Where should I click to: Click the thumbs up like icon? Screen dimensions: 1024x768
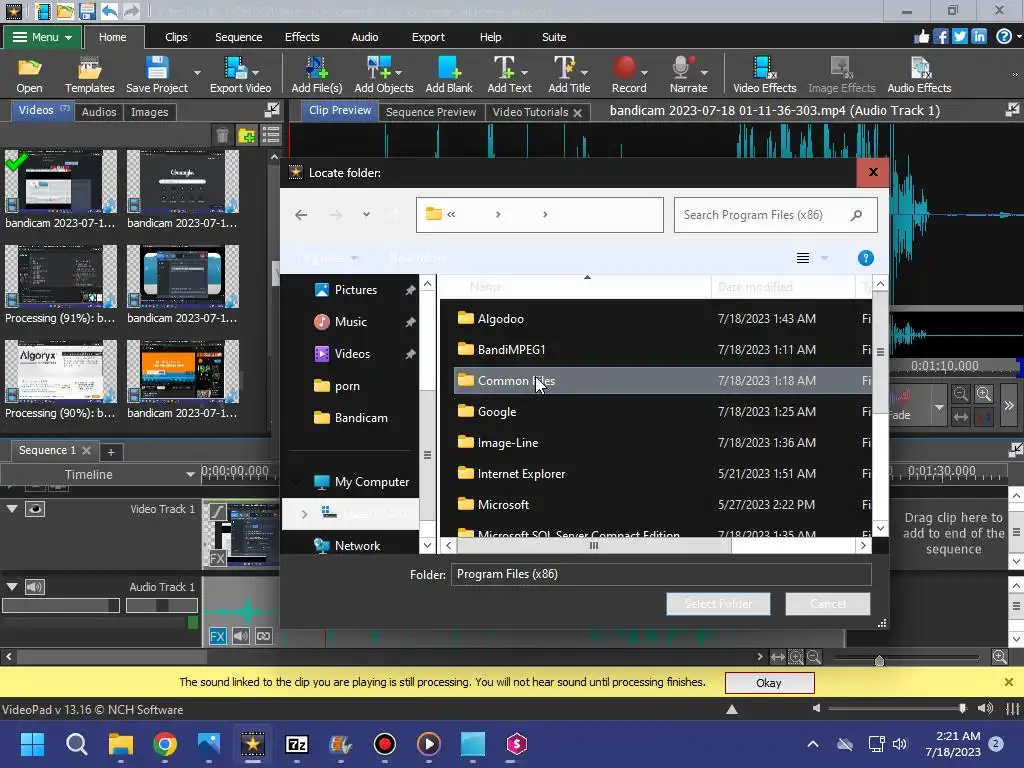pos(921,37)
